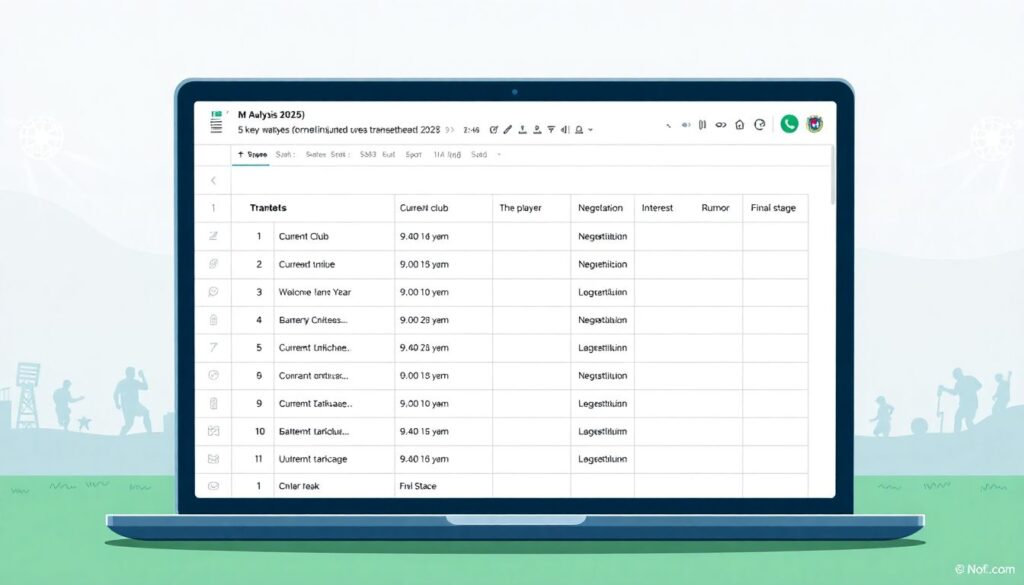Open the user profile avatar

(x=816, y=124)
